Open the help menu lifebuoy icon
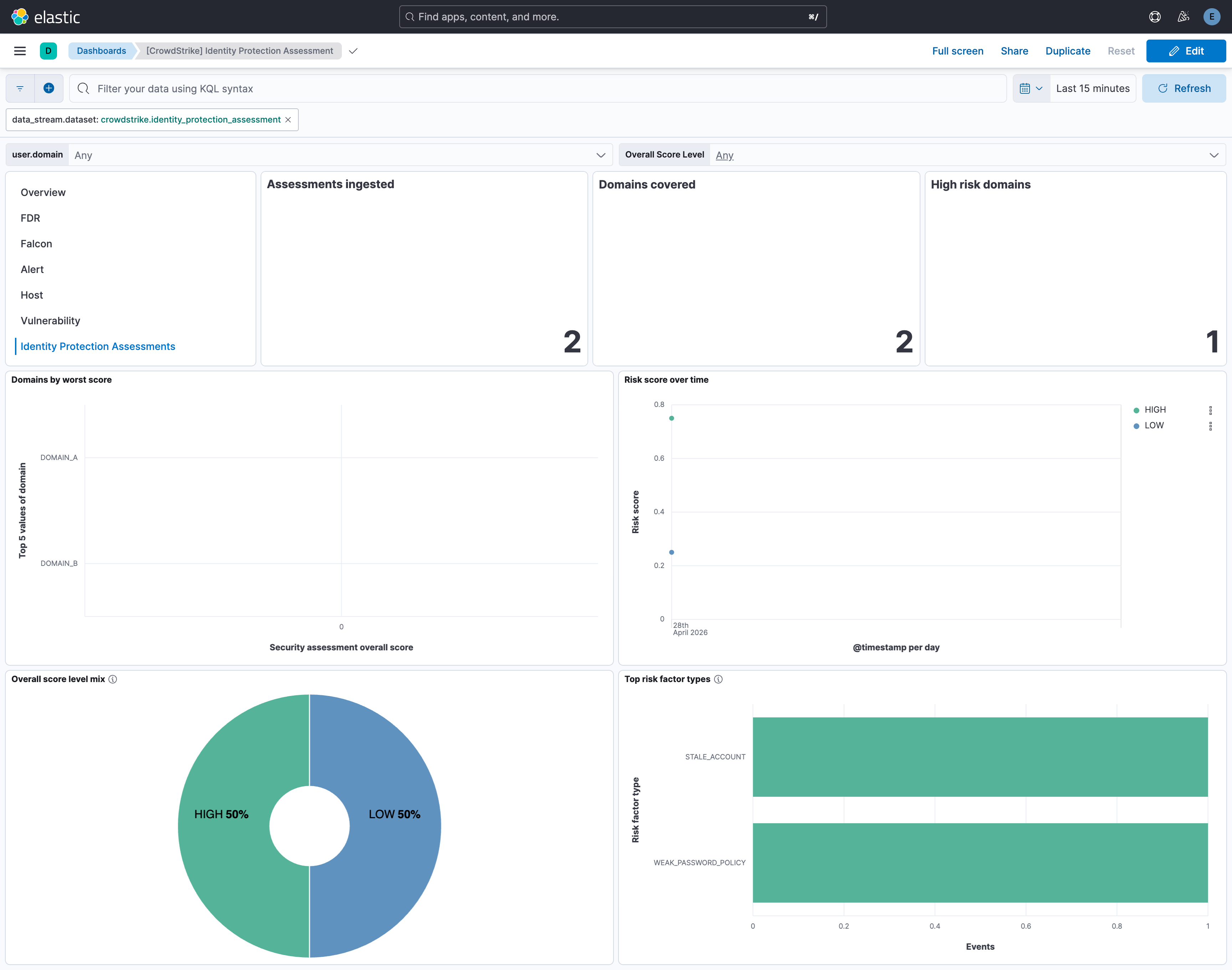 click(1155, 17)
